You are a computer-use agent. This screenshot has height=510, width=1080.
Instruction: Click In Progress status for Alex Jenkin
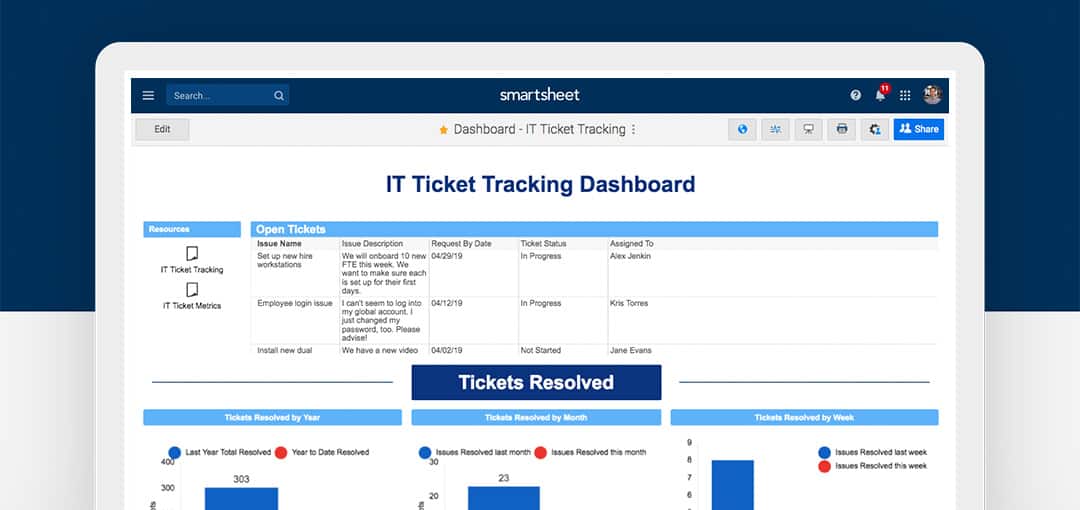click(x=563, y=273)
